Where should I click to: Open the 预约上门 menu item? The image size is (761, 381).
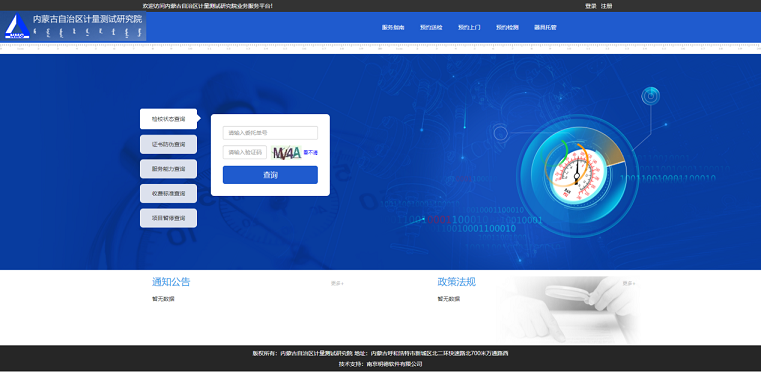[469, 28]
